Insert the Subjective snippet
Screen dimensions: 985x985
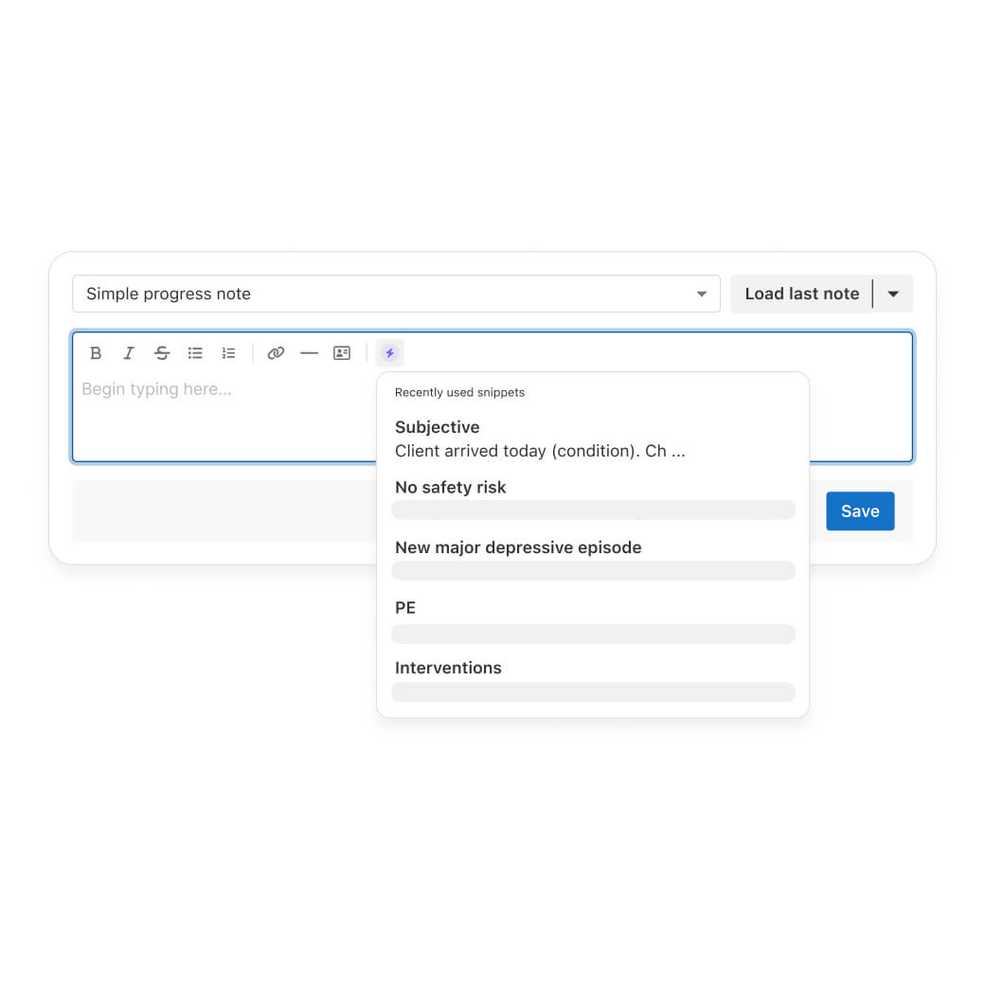coord(593,438)
